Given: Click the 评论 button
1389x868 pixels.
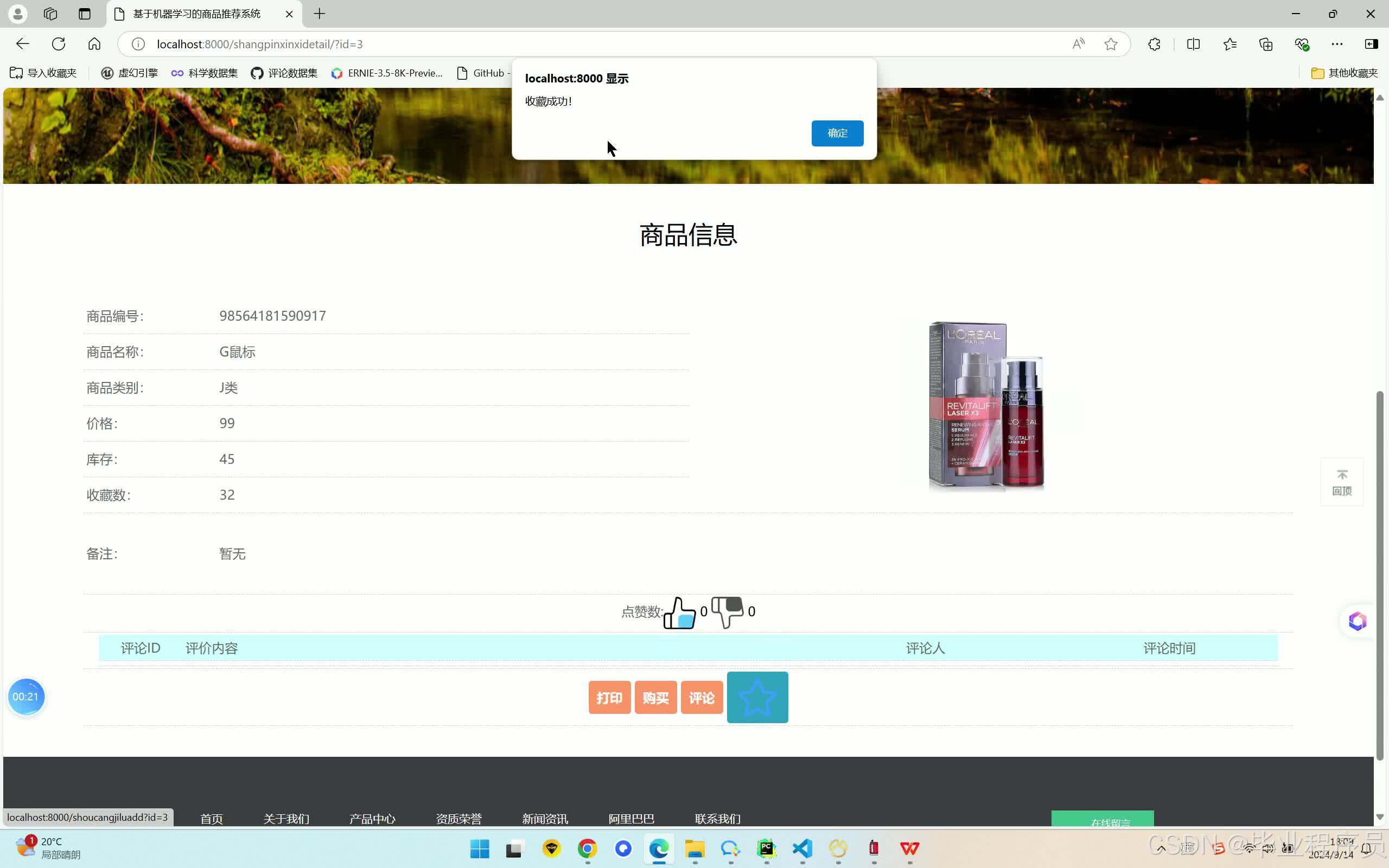Looking at the screenshot, I should [702, 698].
